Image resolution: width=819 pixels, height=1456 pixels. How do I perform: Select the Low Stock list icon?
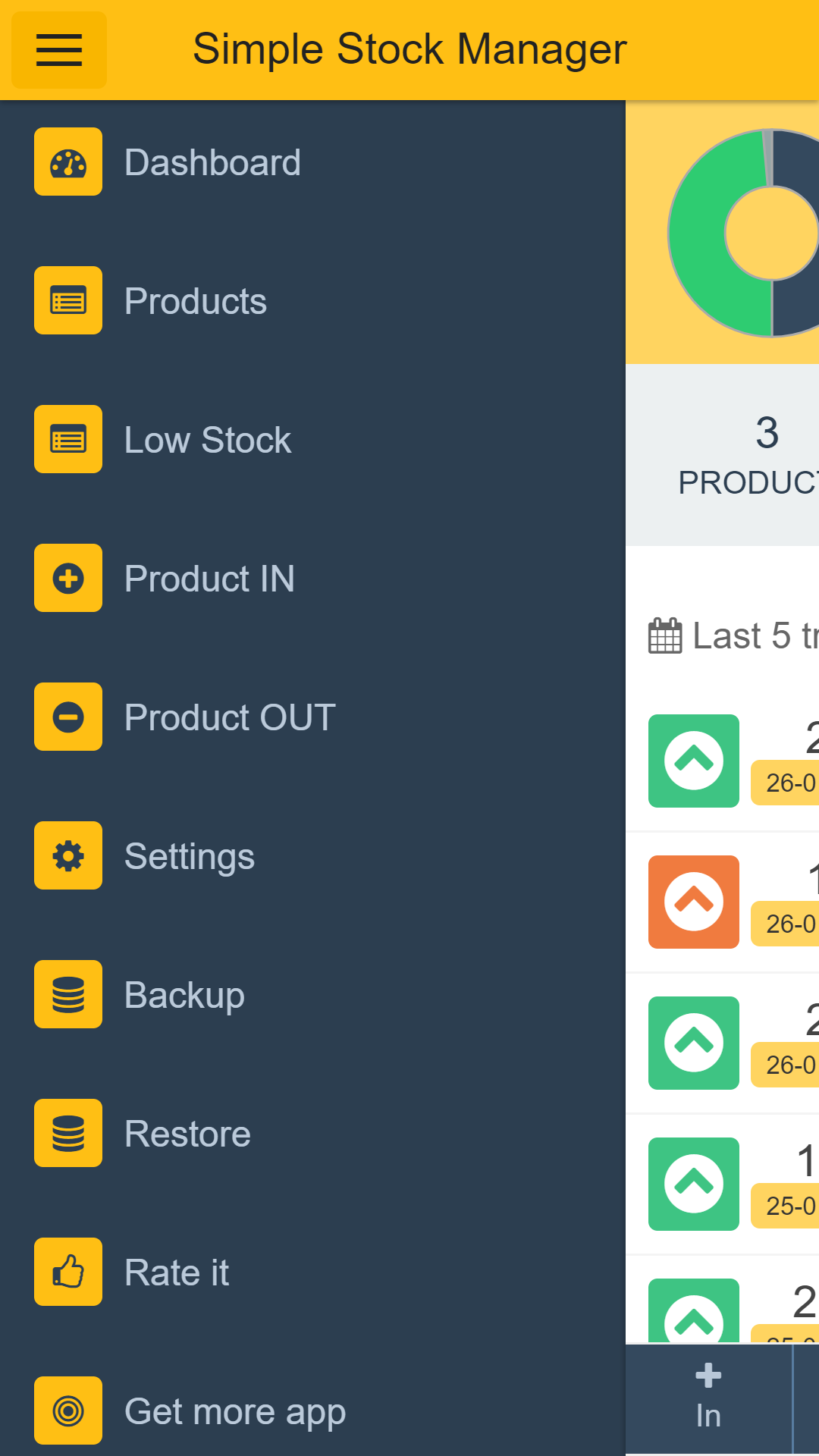(68, 439)
